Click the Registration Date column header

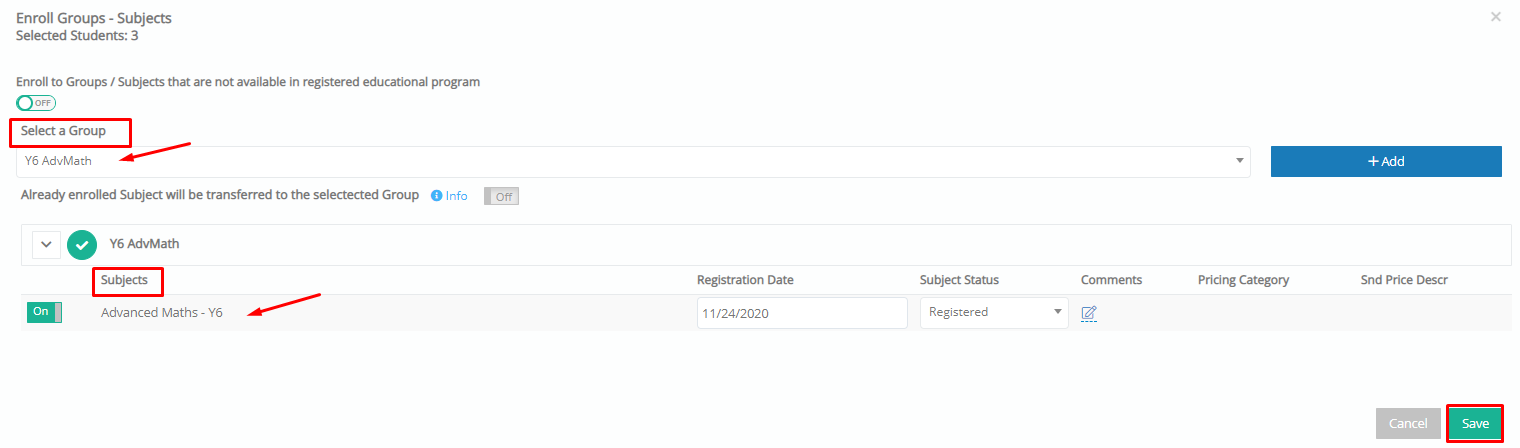[745, 280]
